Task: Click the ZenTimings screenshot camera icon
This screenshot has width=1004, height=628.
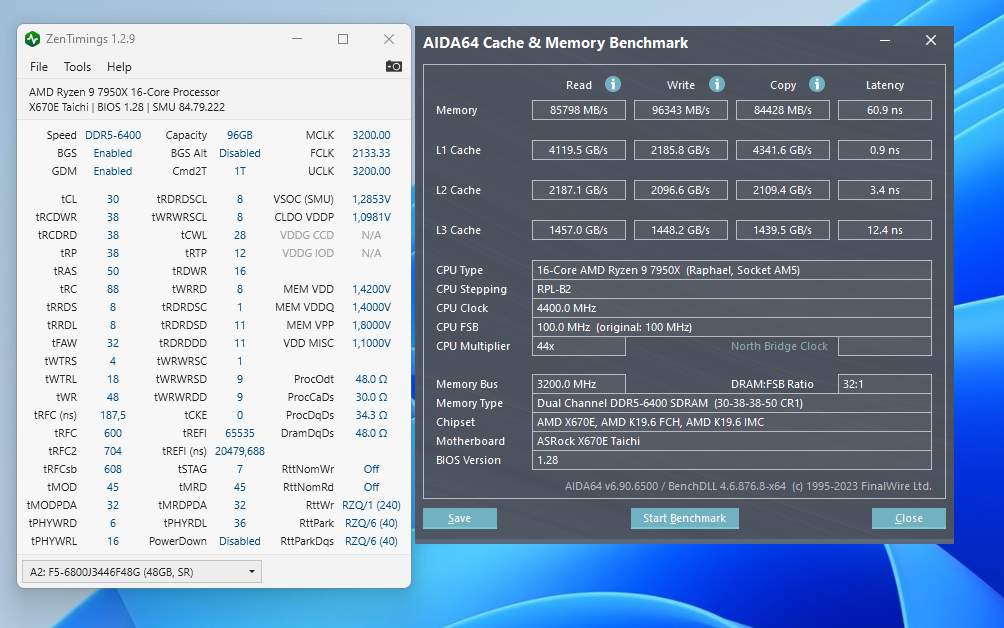Action: 394,67
